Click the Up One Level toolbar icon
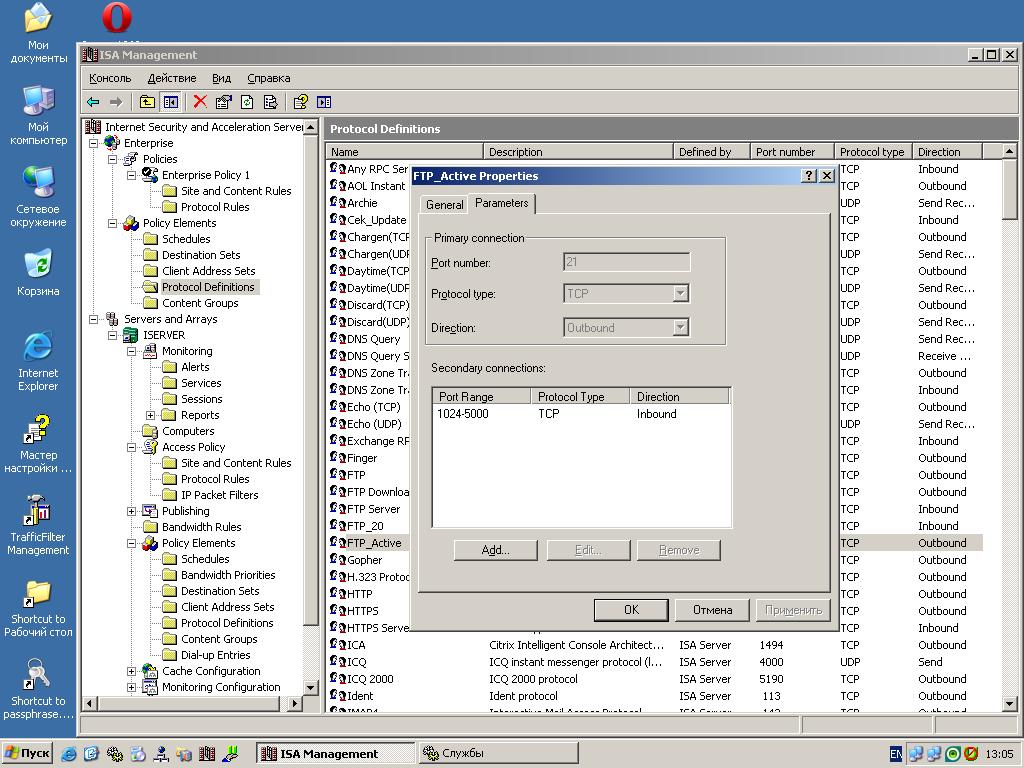 (147, 102)
